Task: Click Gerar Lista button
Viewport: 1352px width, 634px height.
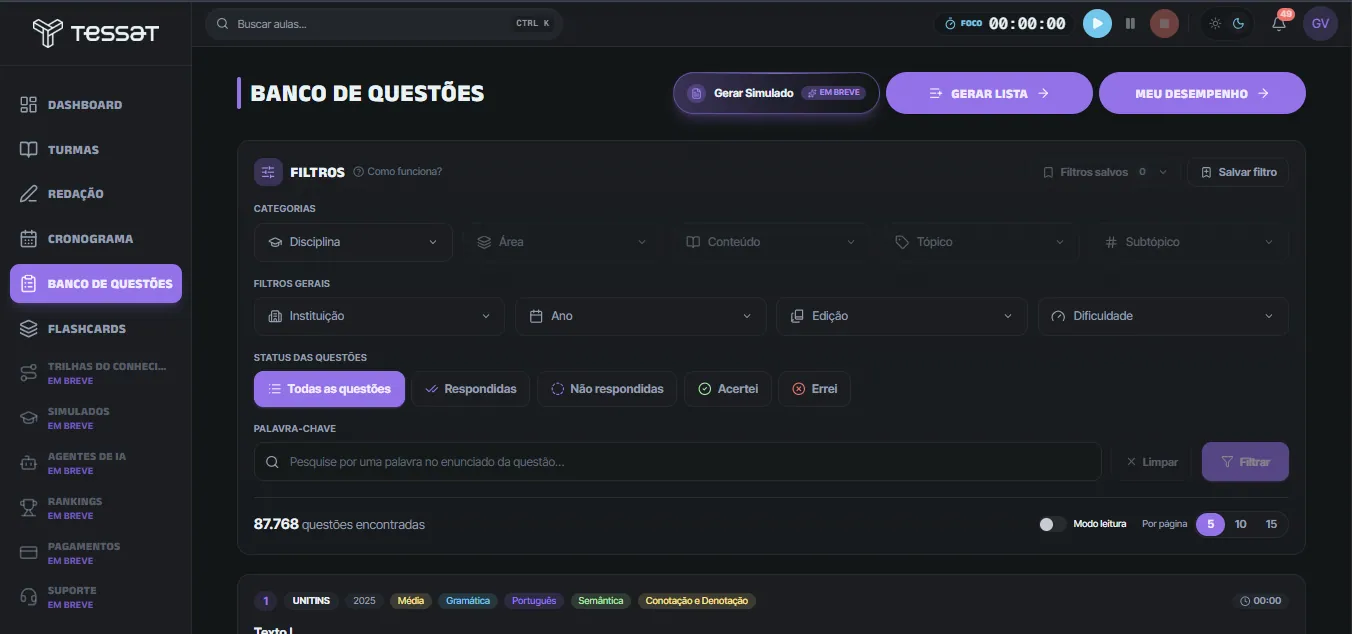Action: (989, 93)
